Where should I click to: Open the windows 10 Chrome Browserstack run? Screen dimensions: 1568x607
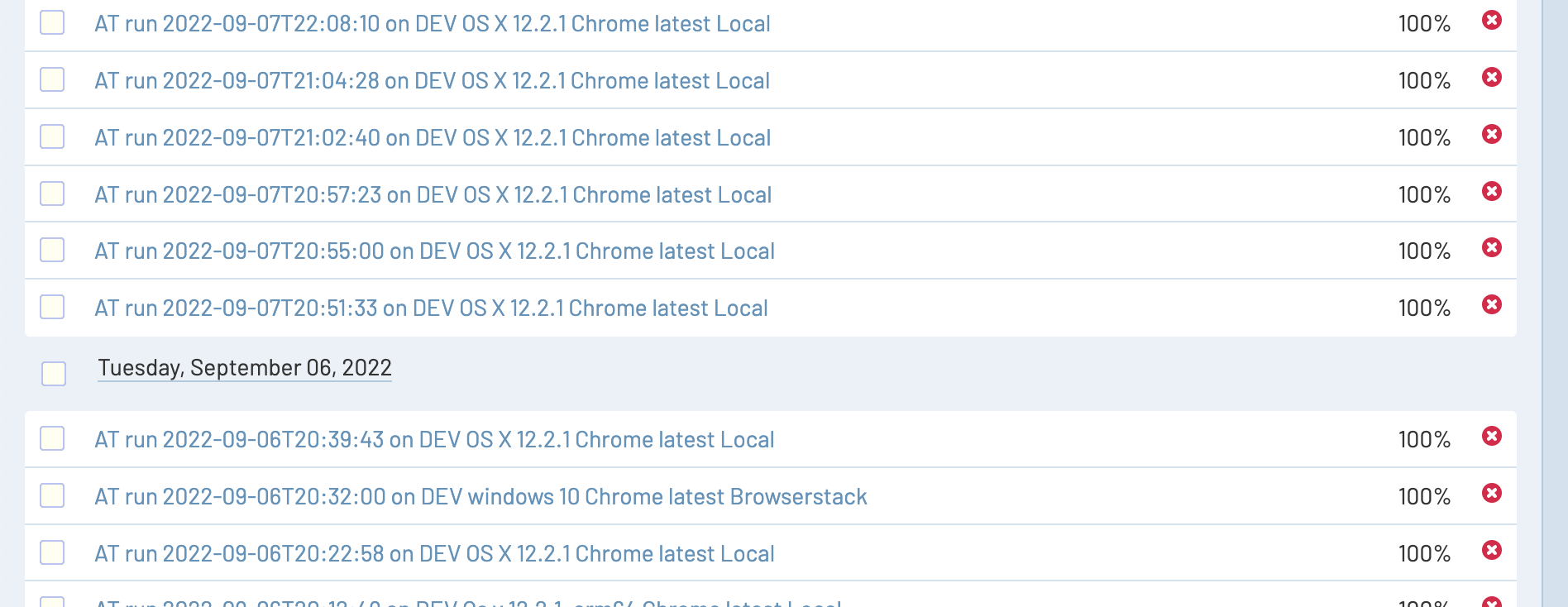[x=480, y=497]
